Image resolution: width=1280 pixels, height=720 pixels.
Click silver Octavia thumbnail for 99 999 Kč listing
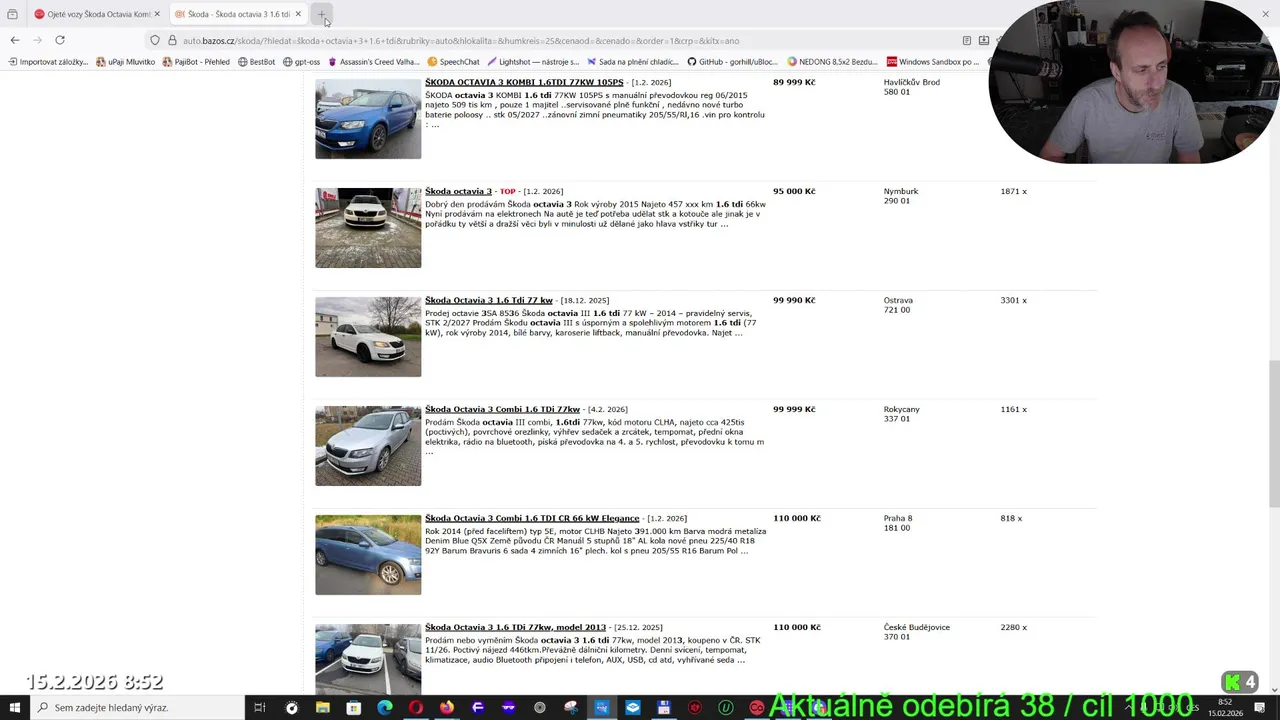368,446
